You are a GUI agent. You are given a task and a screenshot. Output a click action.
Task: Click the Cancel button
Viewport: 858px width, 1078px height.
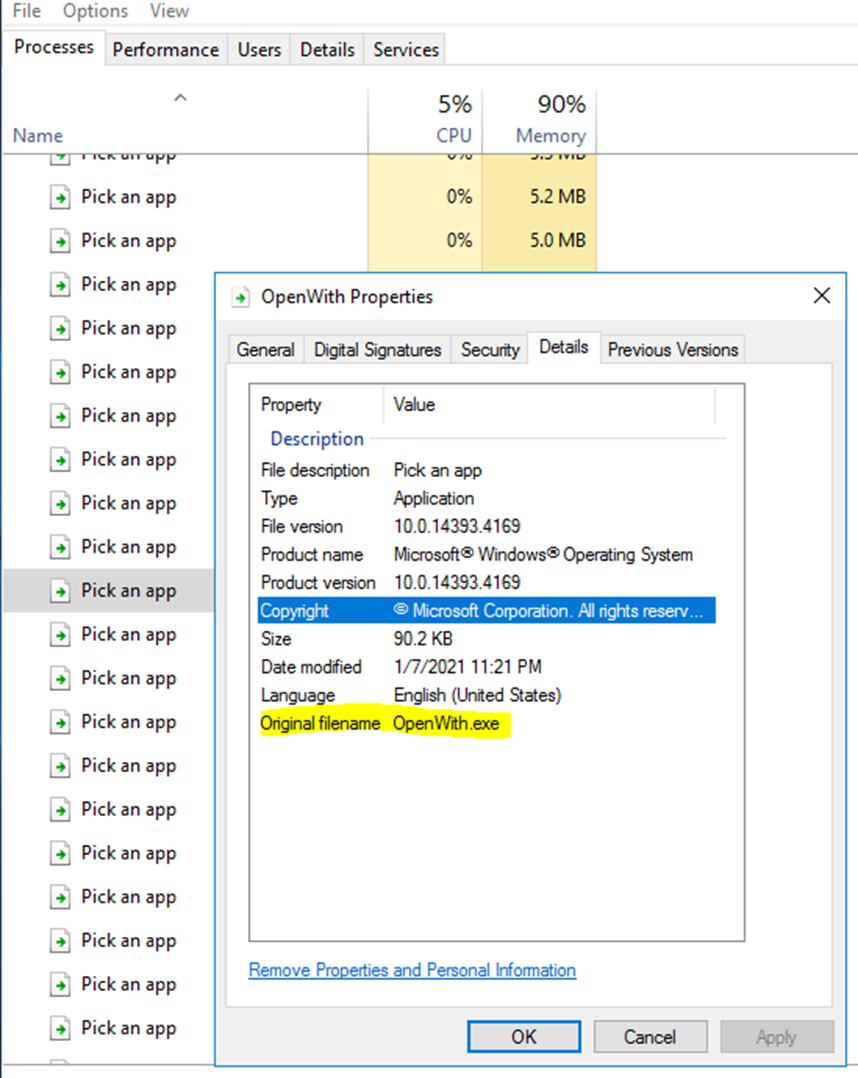[650, 1036]
